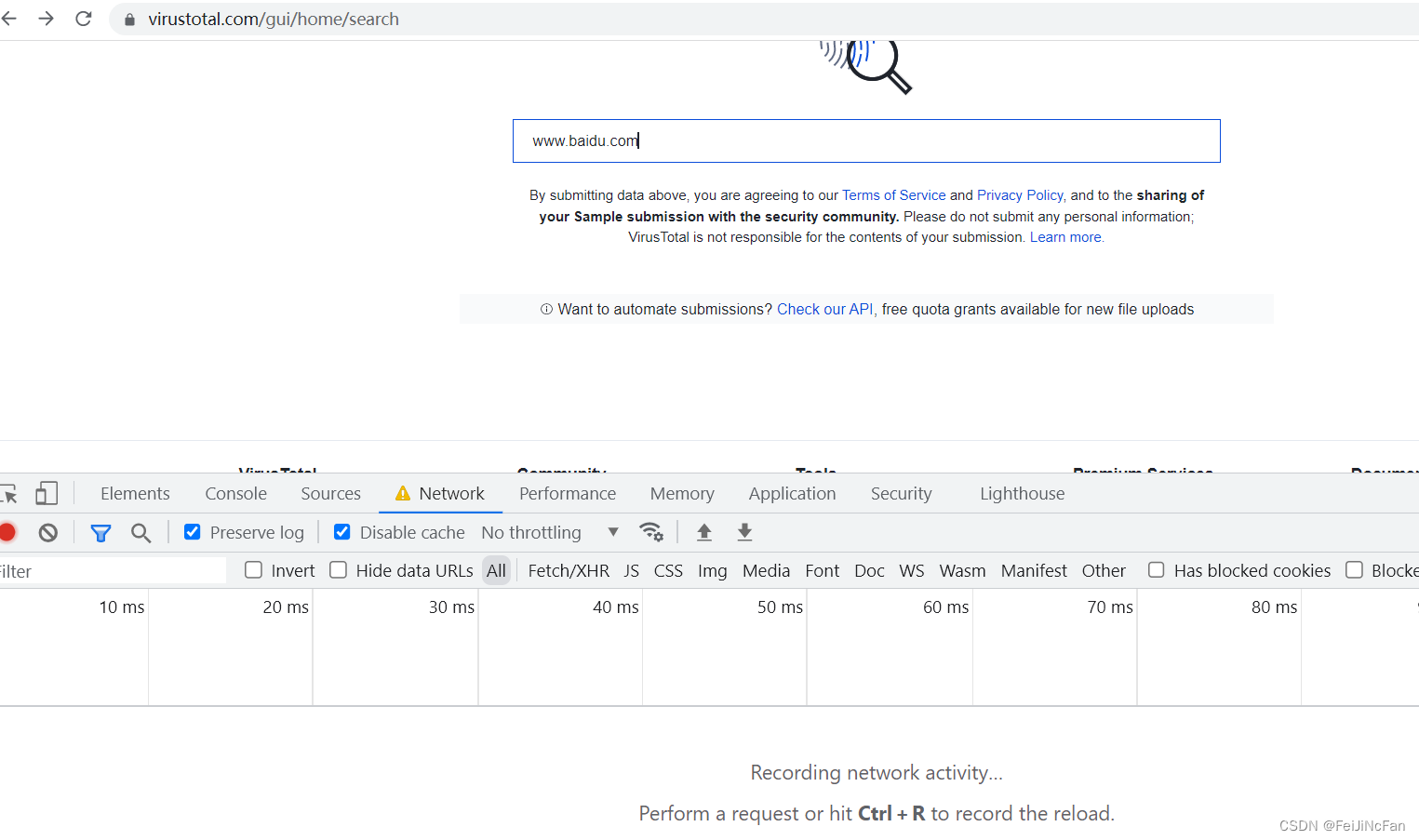Filter requests by Manifest

point(1034,570)
